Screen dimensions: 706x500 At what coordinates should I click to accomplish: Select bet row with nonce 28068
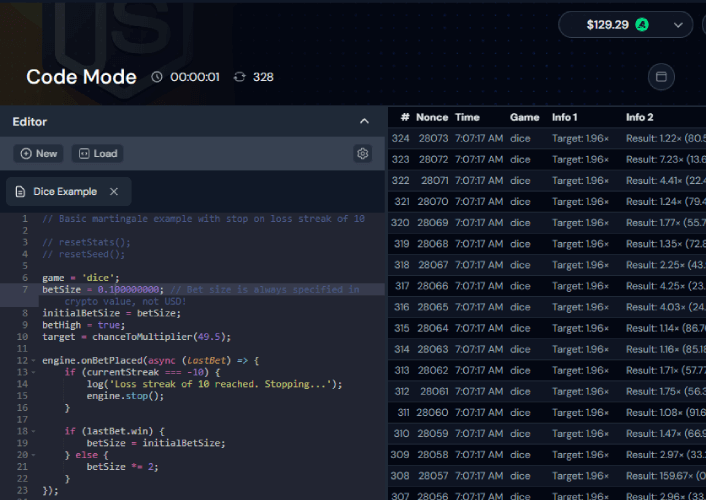pos(547,244)
